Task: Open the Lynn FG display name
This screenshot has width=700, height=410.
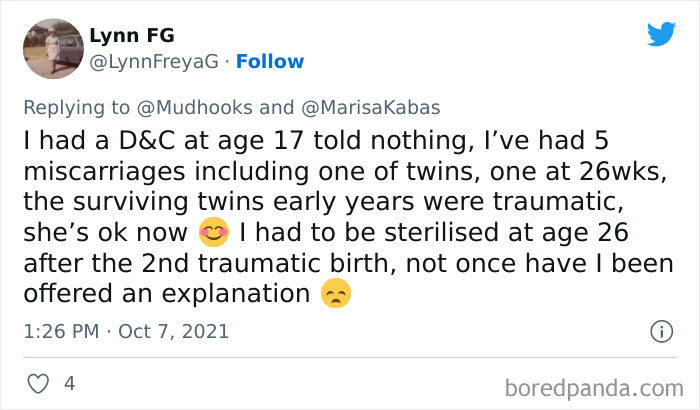Action: 132,35
